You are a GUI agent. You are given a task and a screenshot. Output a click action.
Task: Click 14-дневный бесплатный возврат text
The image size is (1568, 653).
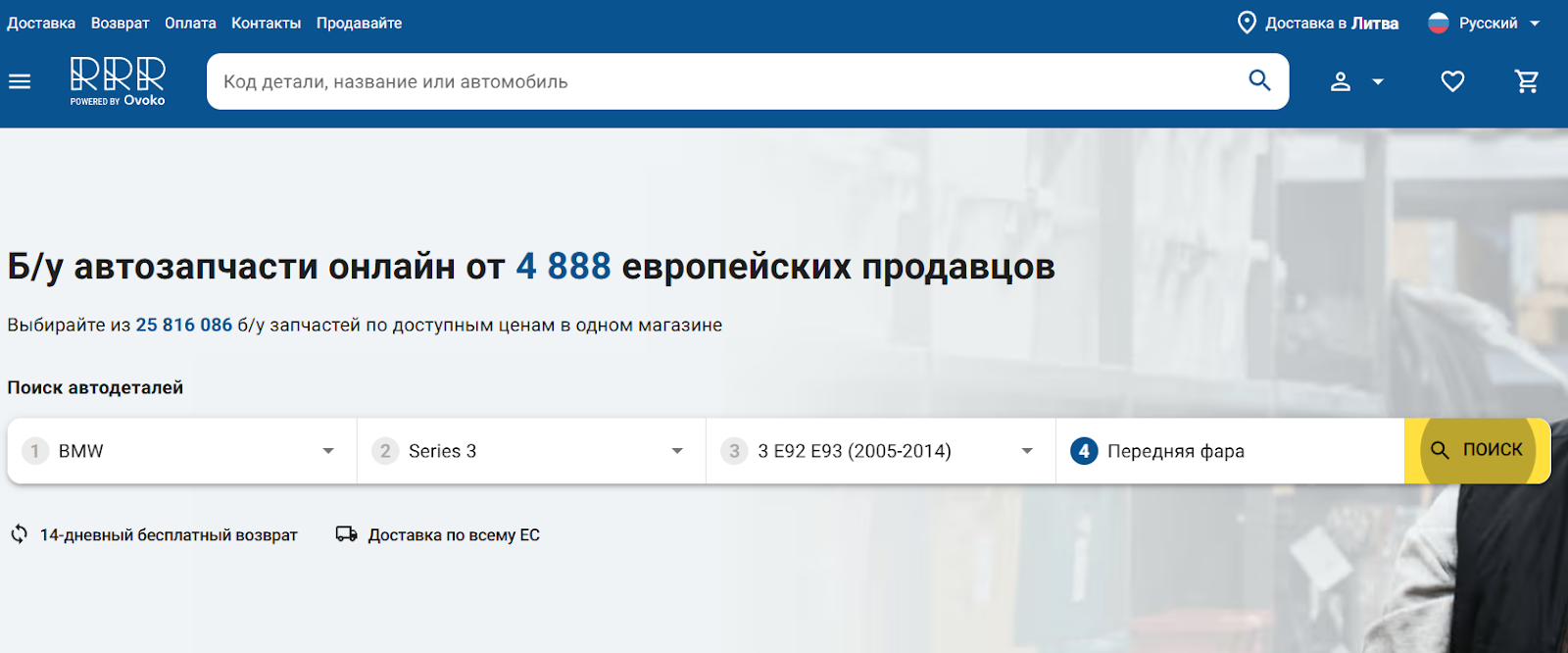[169, 535]
